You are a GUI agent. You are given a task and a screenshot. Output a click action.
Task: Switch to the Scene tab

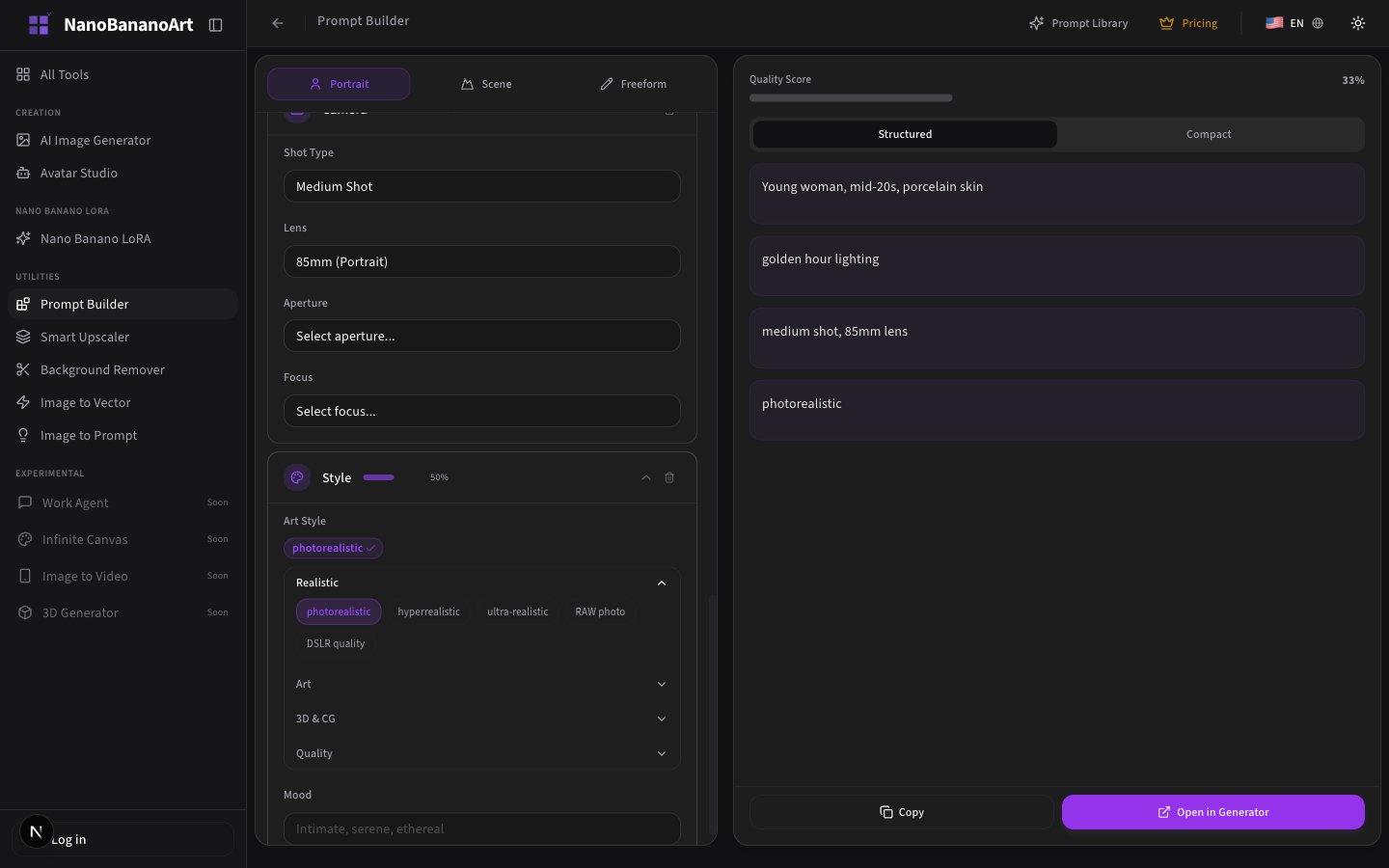[486, 84]
